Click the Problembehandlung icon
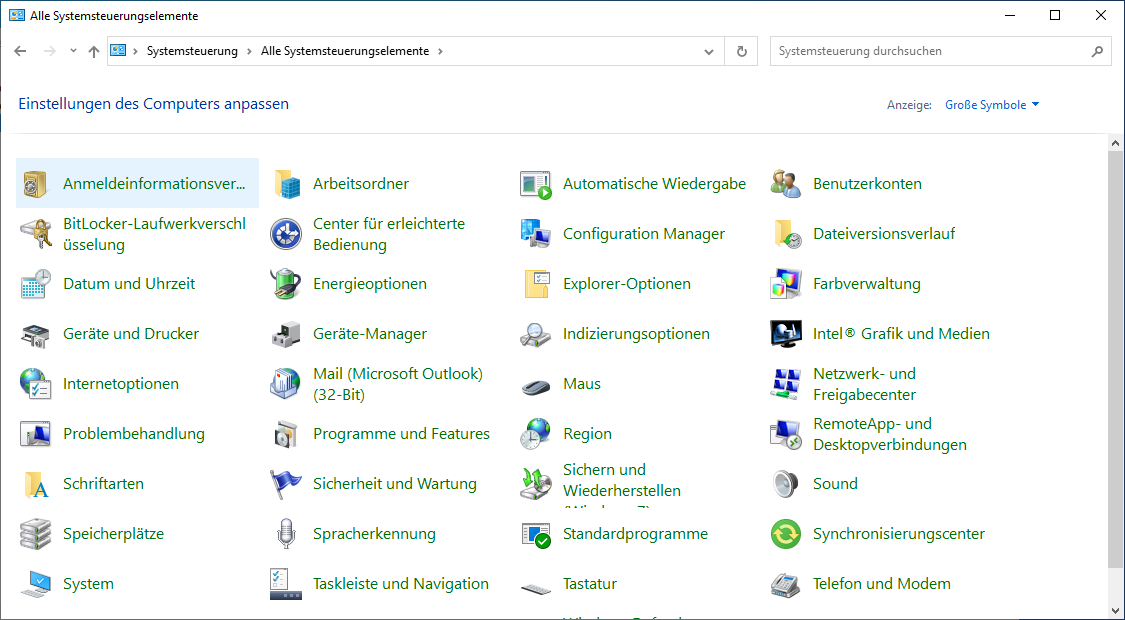1125x620 pixels. pos(35,434)
